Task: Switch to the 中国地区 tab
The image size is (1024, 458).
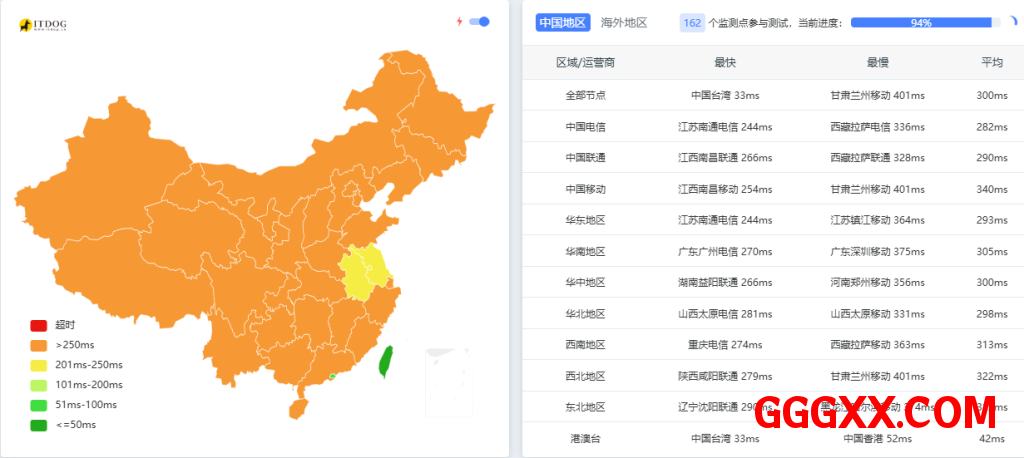Action: (562, 22)
